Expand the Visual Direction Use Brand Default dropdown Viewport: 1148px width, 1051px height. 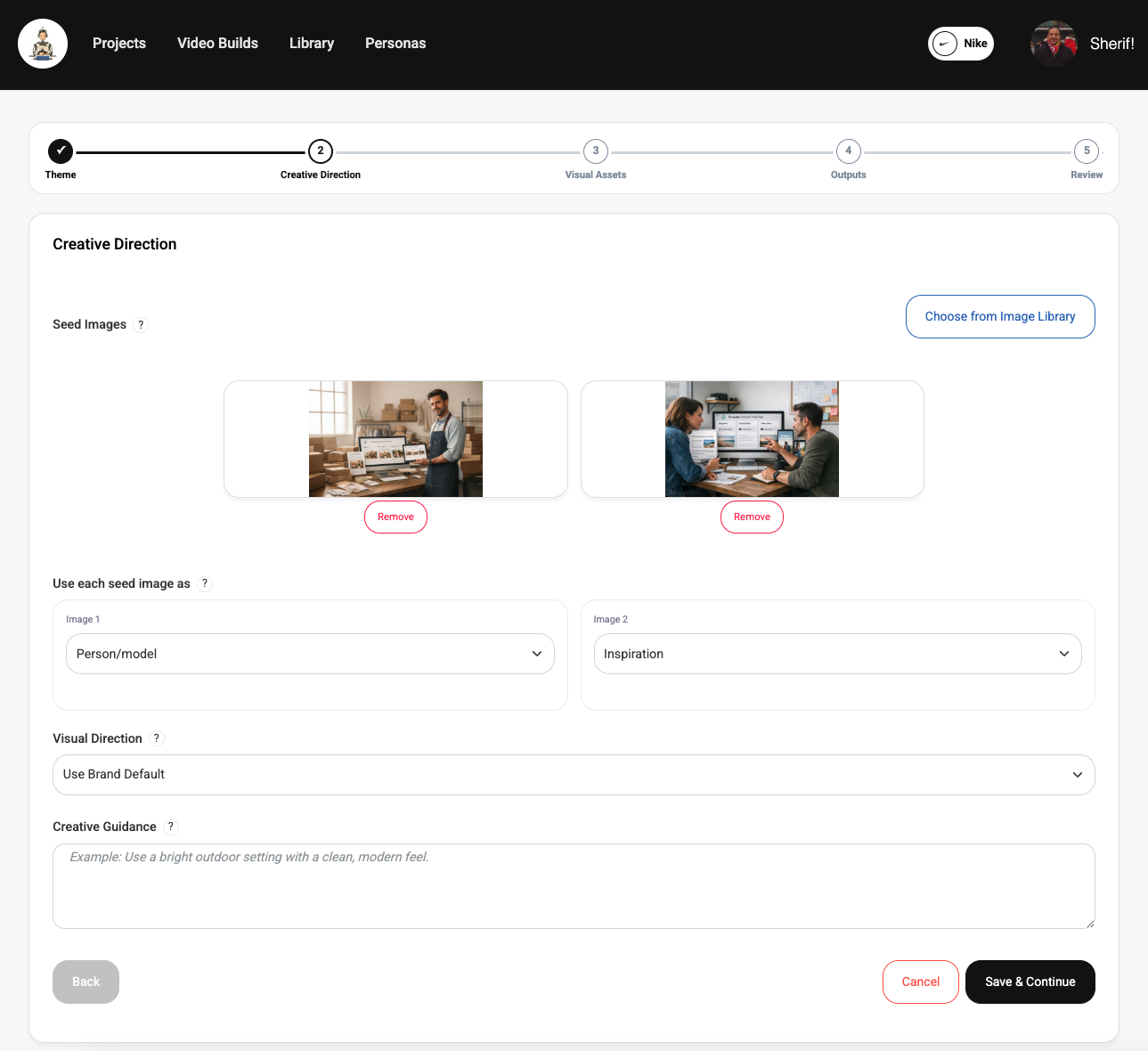[x=574, y=775]
